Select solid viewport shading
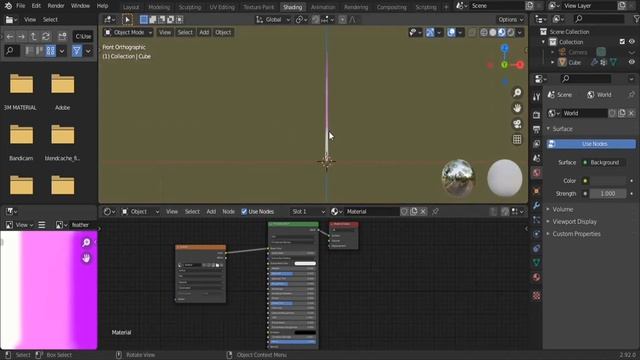 coord(493,33)
